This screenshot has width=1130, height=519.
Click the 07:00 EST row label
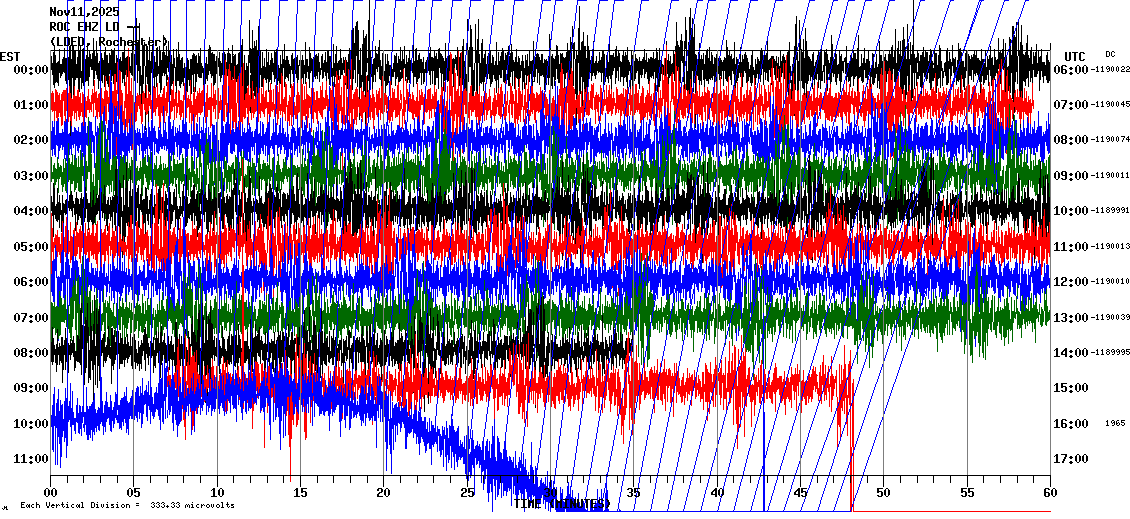coord(31,318)
